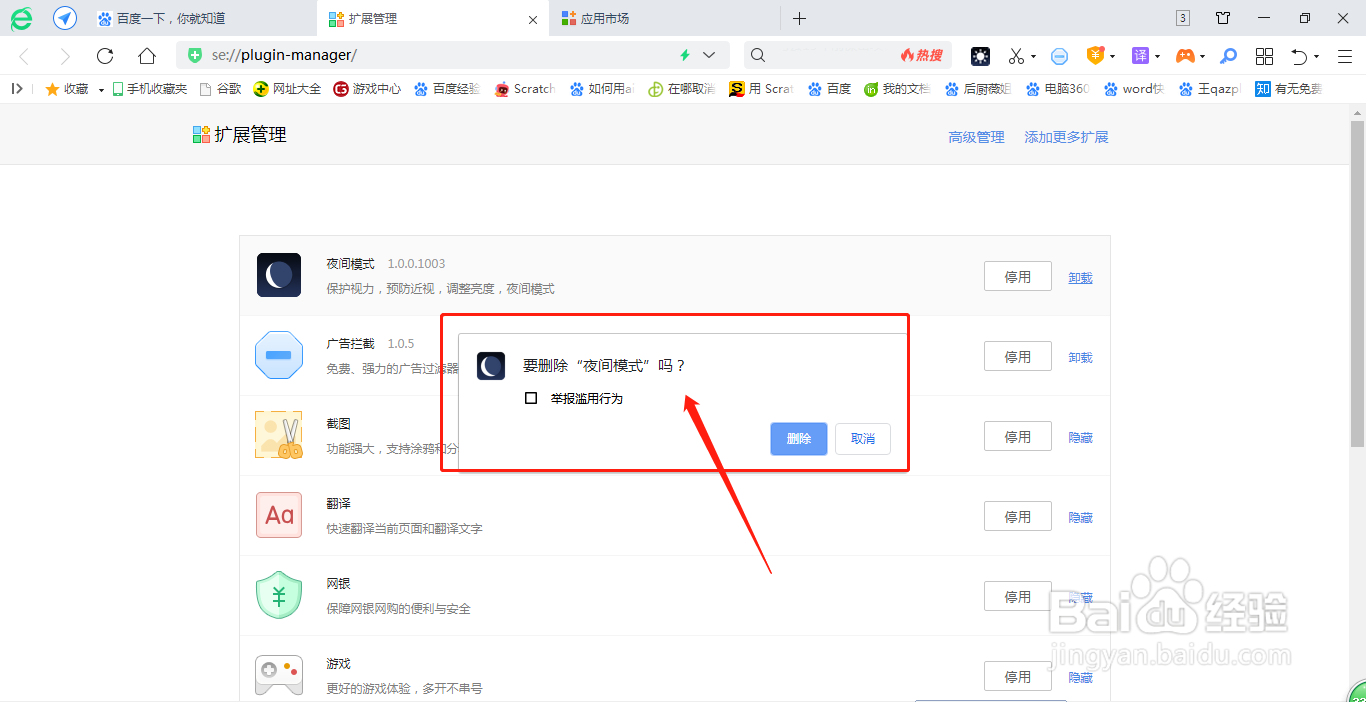Image resolution: width=1366 pixels, height=702 pixels.
Task: Open the hamburger main menu
Action: [1343, 56]
